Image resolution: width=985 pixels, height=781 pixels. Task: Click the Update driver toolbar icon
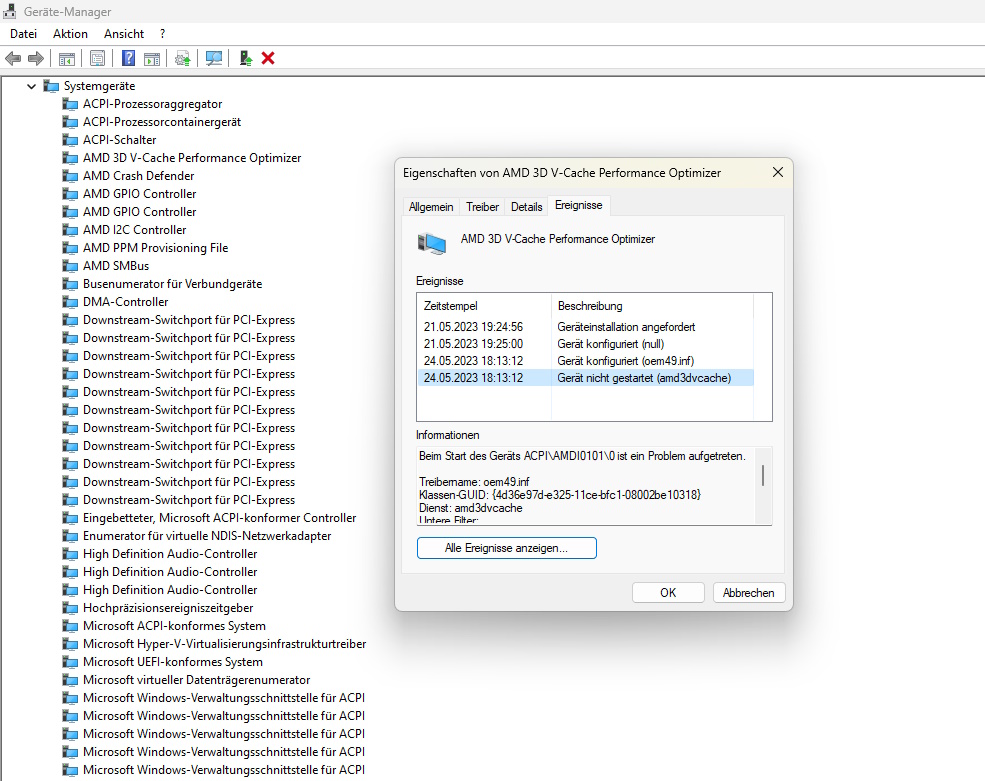pos(183,58)
